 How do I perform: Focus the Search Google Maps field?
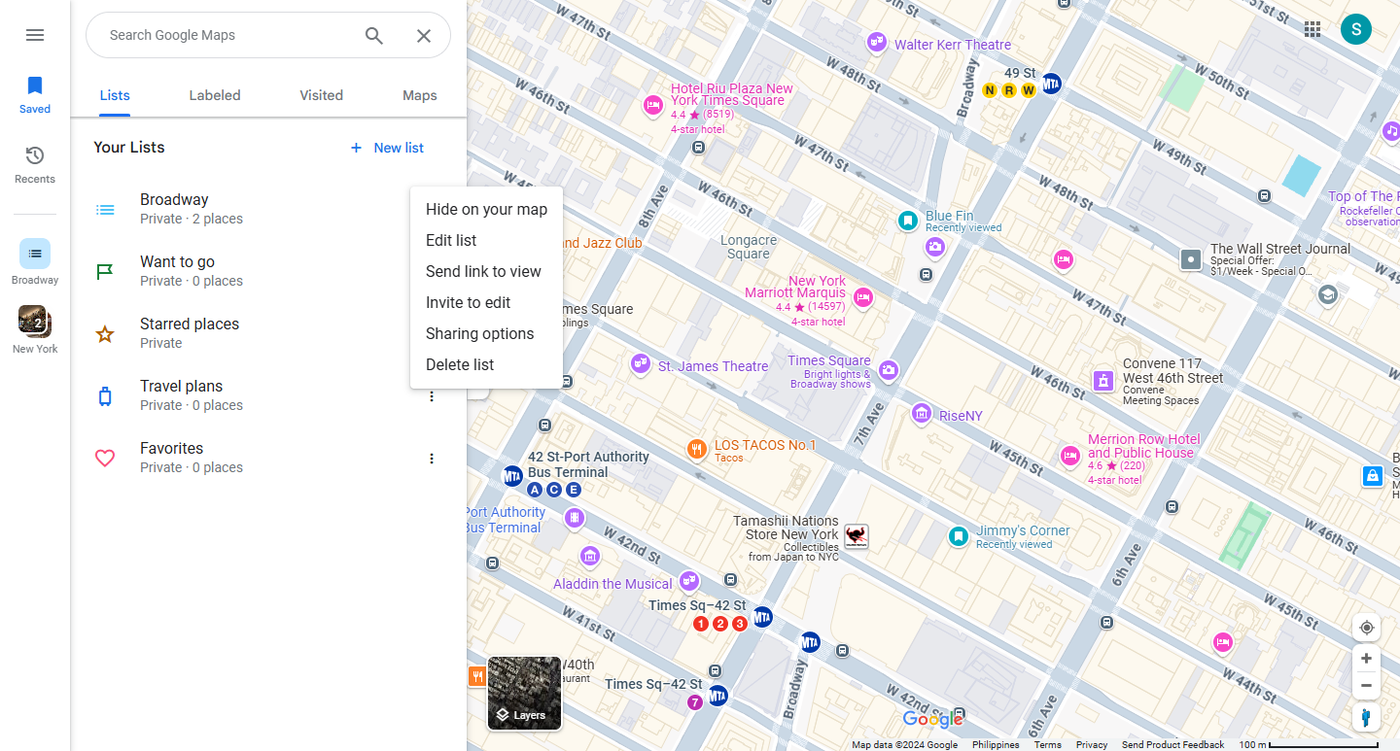pyautogui.click(x=230, y=35)
